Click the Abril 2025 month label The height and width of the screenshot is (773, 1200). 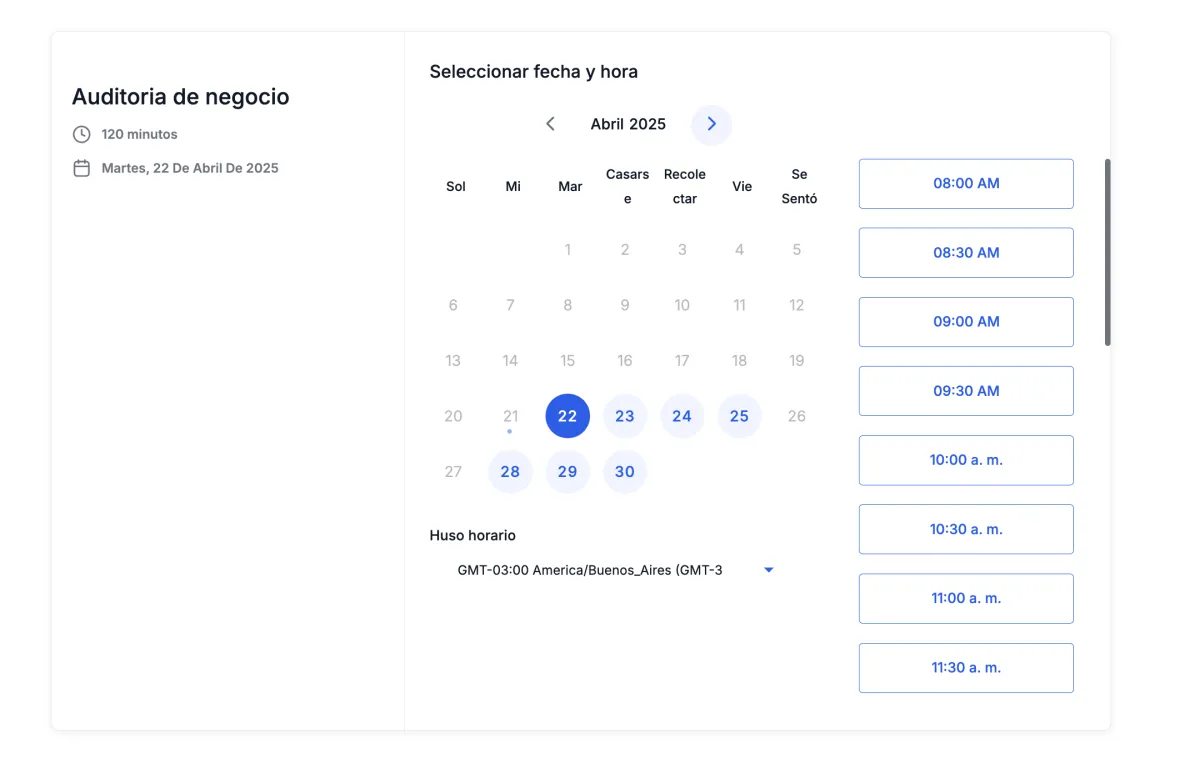pyautogui.click(x=628, y=124)
